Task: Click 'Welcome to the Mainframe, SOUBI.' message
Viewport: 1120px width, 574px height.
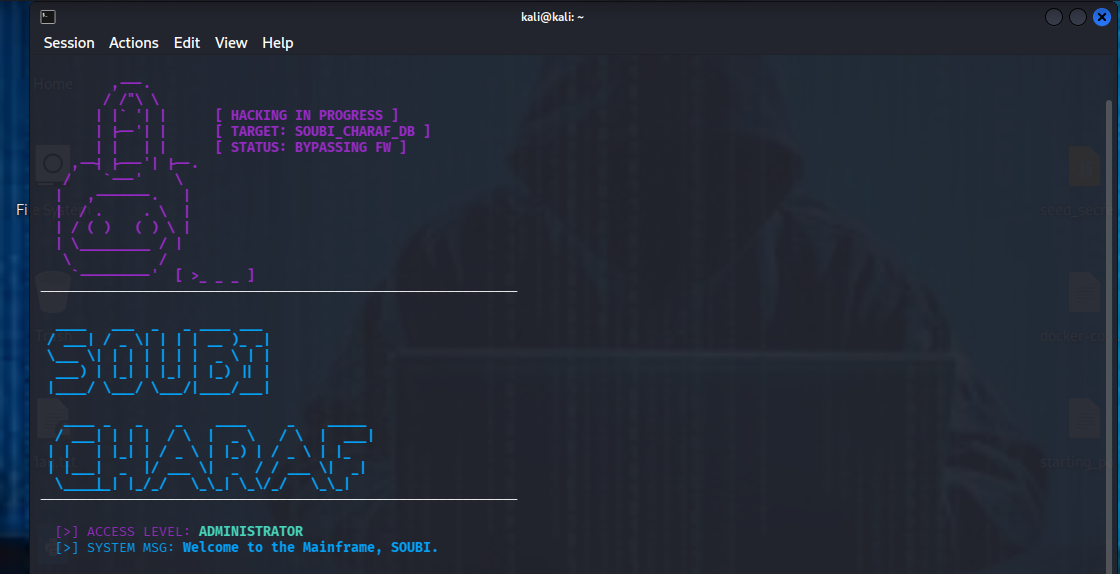Action: pos(310,548)
